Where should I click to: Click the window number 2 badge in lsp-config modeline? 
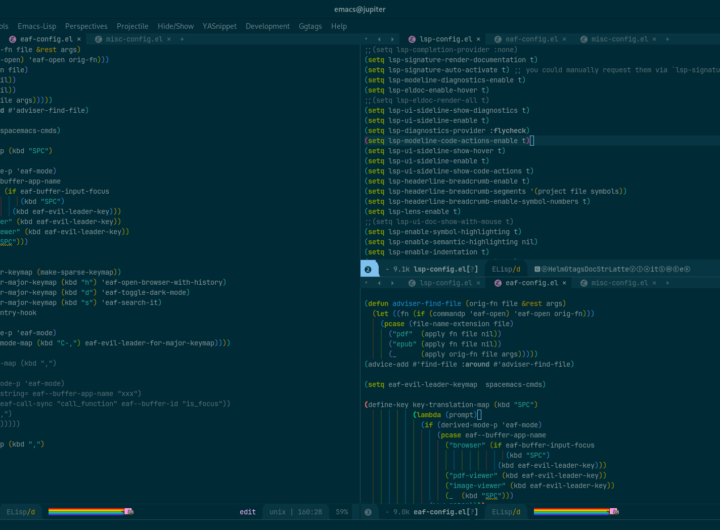[x=368, y=269]
